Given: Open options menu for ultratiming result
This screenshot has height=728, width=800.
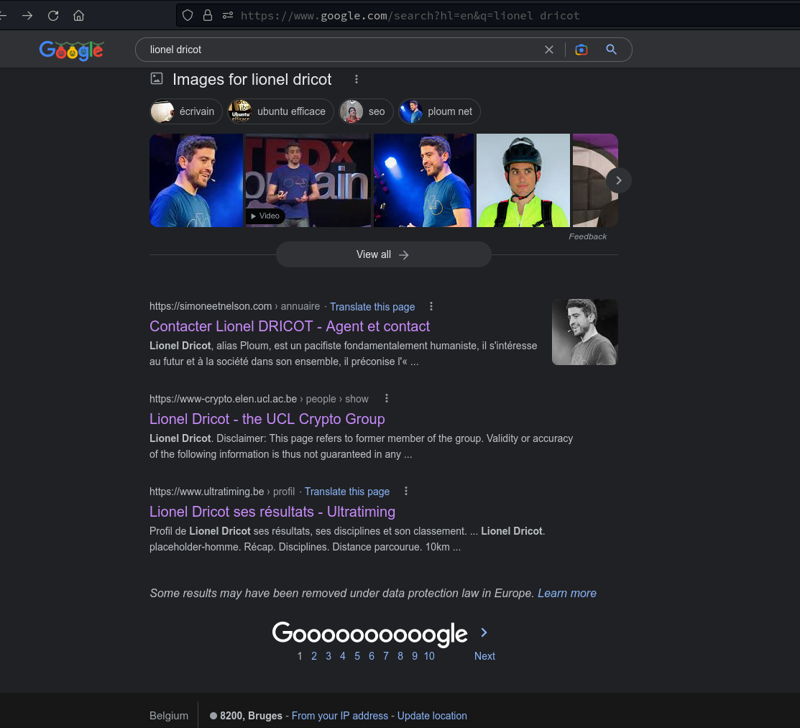Looking at the screenshot, I should 406,491.
